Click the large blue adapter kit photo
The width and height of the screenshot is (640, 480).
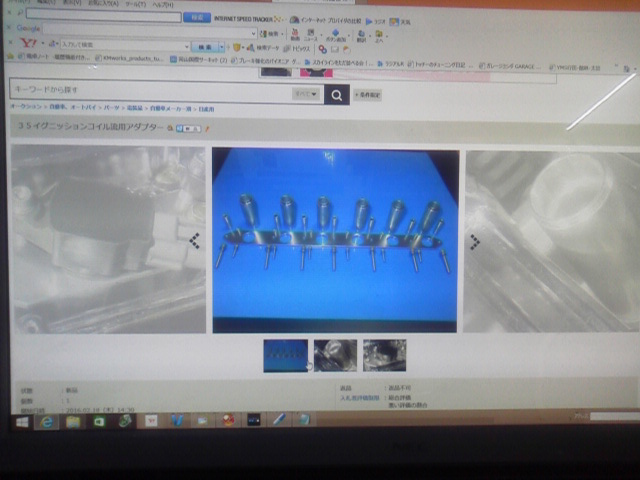tap(335, 241)
